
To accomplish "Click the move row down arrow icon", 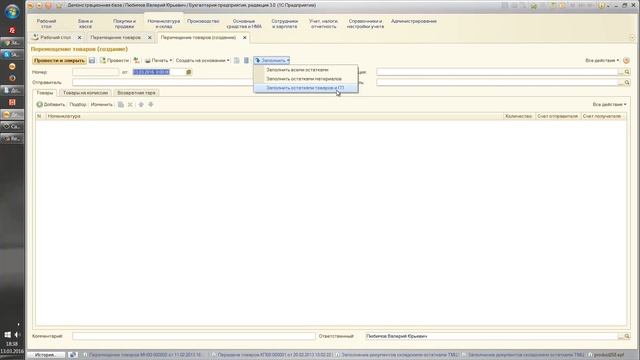I will tap(151, 104).
